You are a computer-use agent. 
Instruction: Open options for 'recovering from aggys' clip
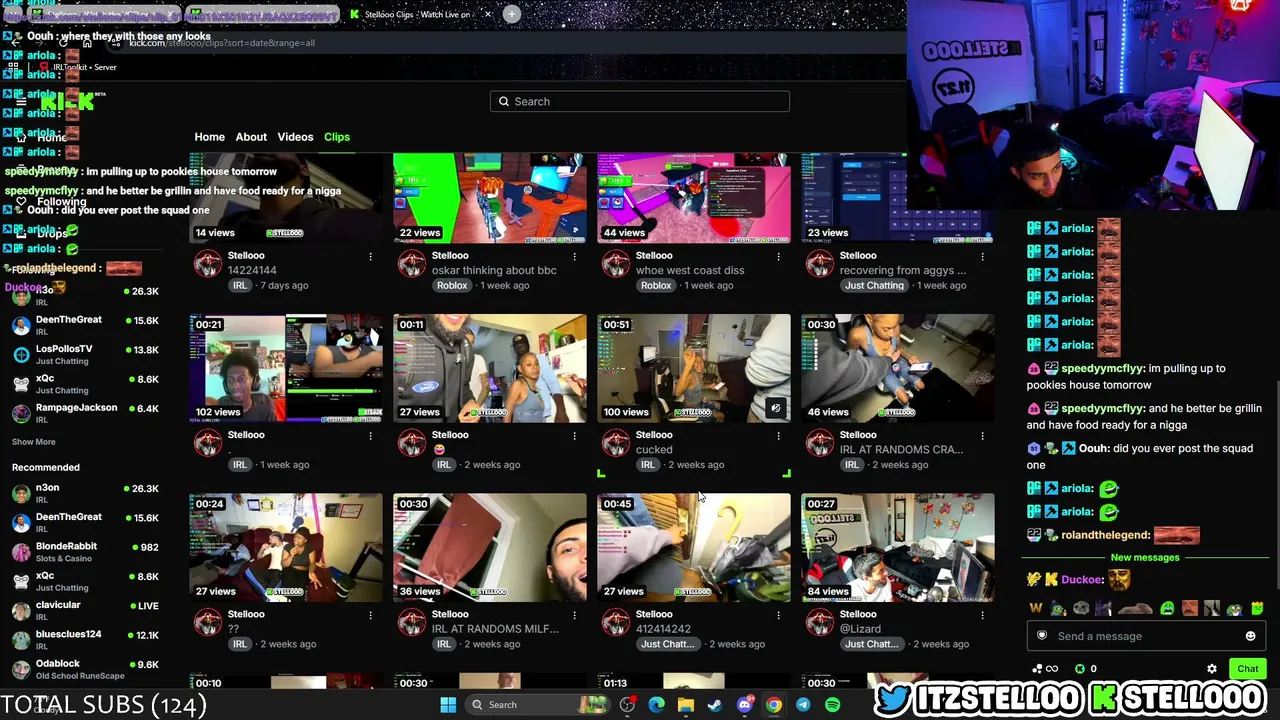(982, 257)
